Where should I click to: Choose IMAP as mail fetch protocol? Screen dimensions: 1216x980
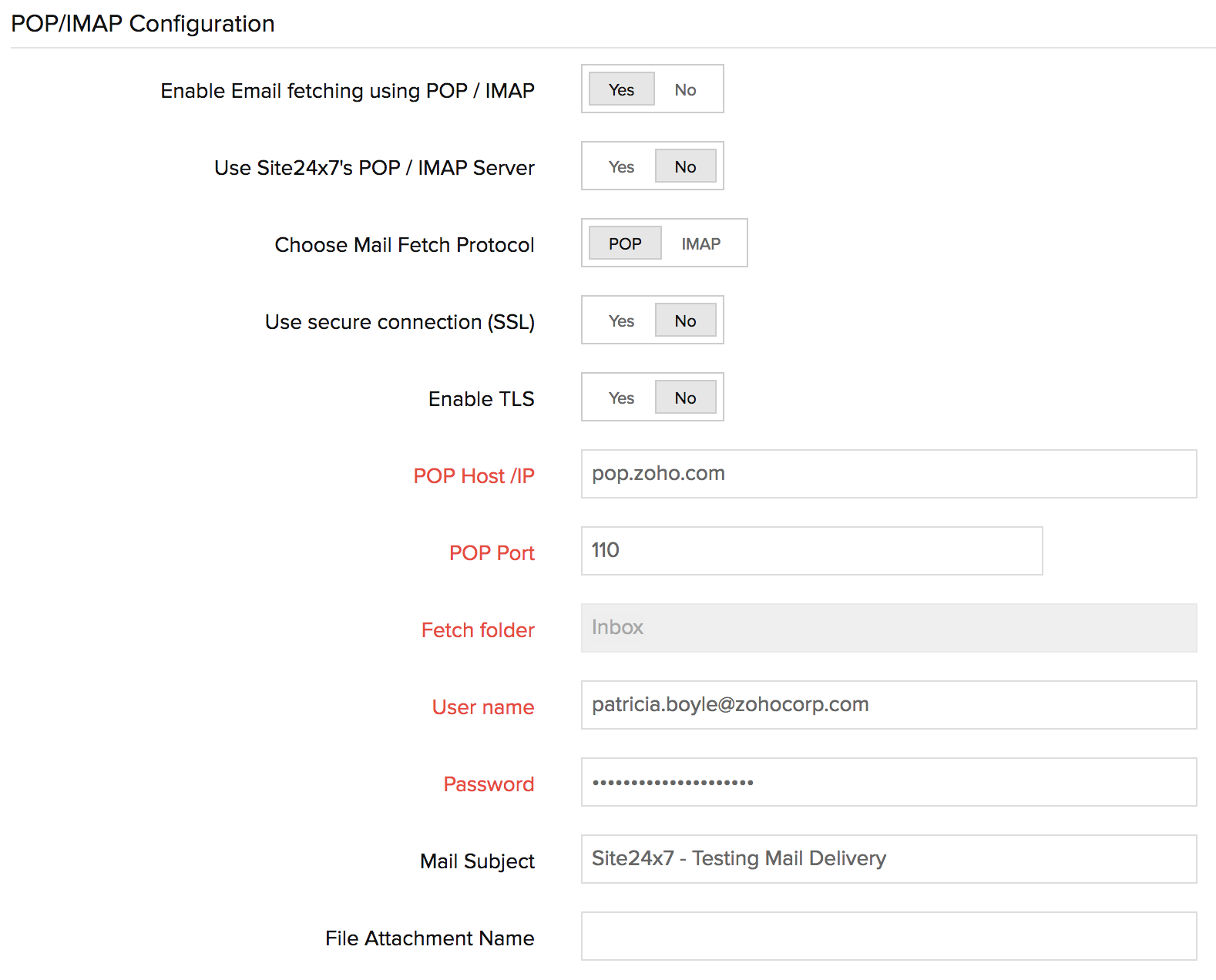tap(700, 243)
